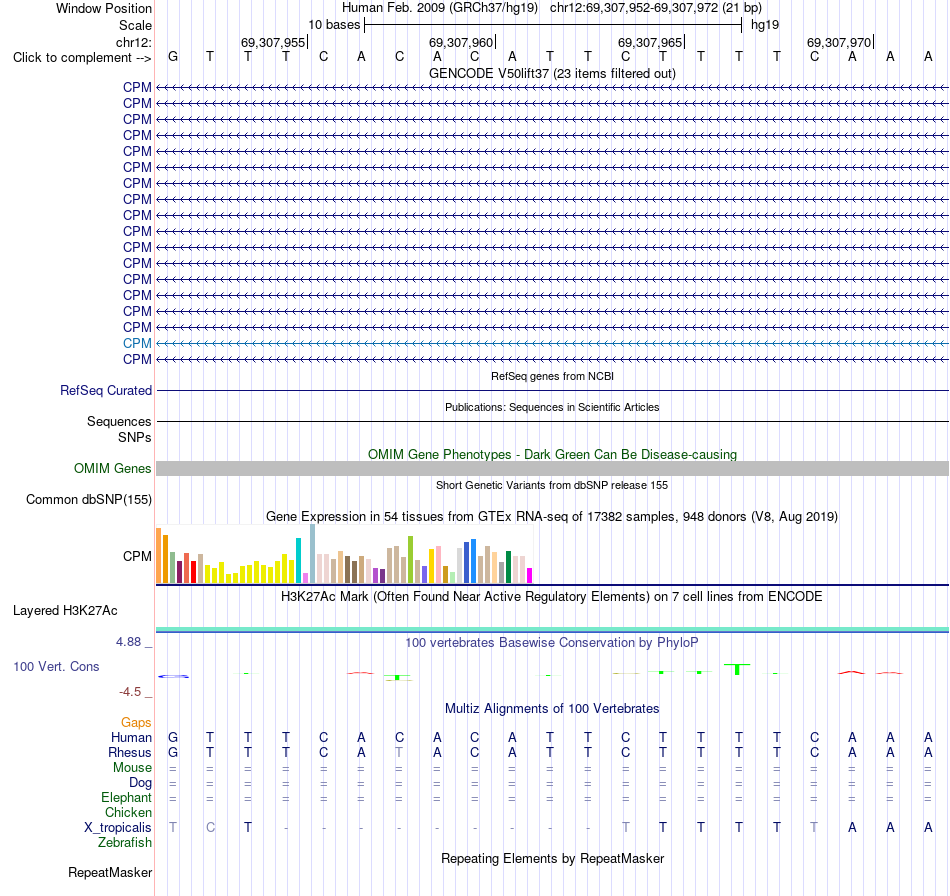950x896 pixels.
Task: Open 'Multiz Alignments of 100 Vertebrates' title
Action: click(552, 709)
